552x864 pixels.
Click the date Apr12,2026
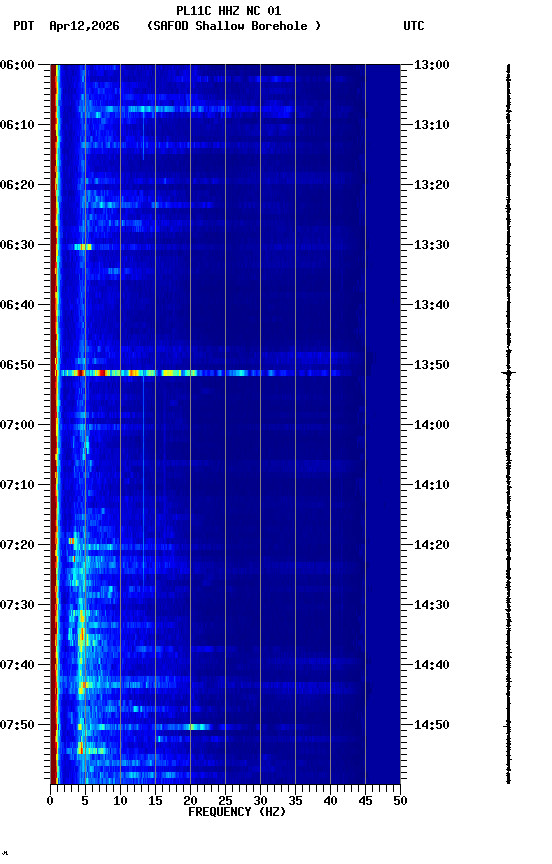coord(84,26)
